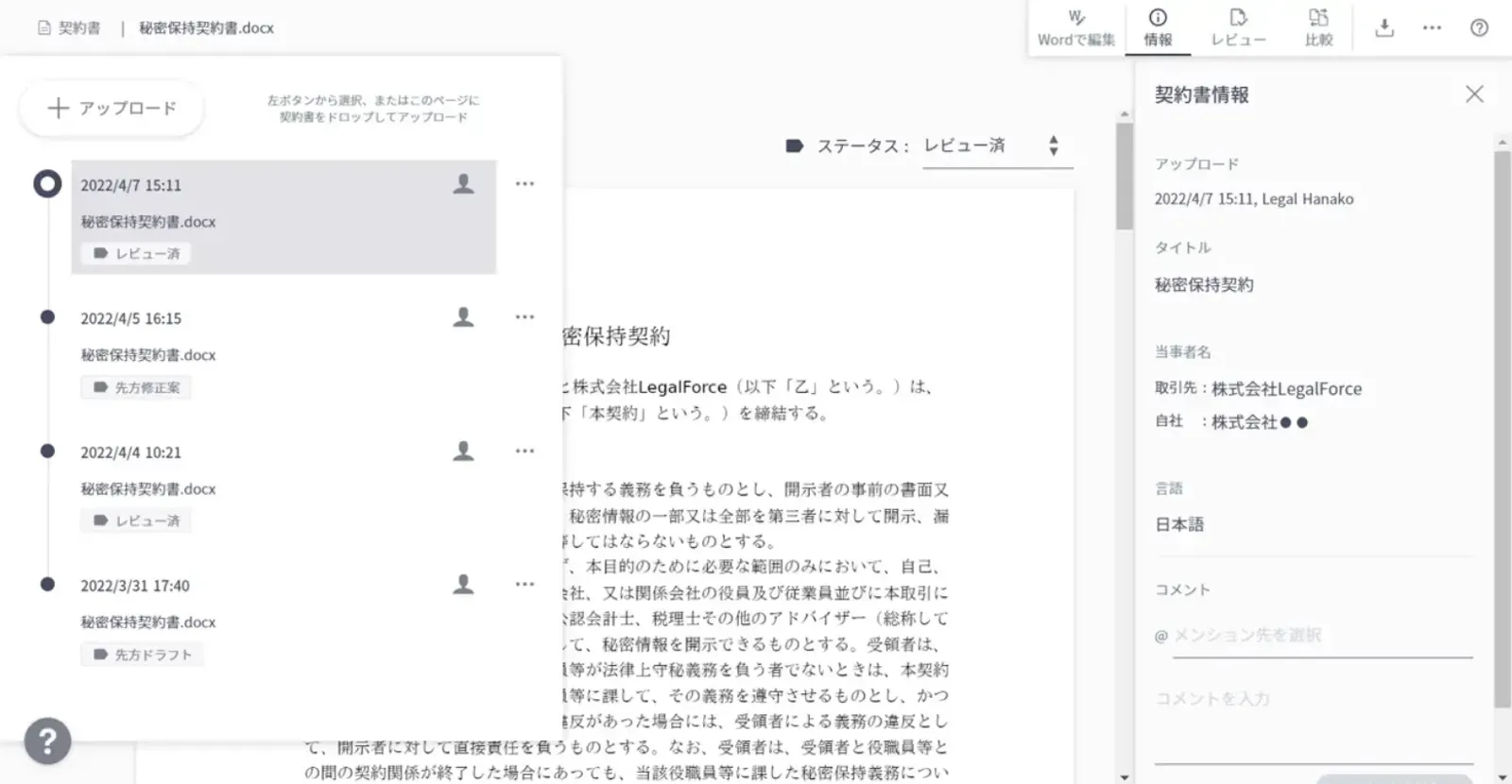Switch to the 比較 tab
The height and width of the screenshot is (784, 1512).
[x=1318, y=28]
